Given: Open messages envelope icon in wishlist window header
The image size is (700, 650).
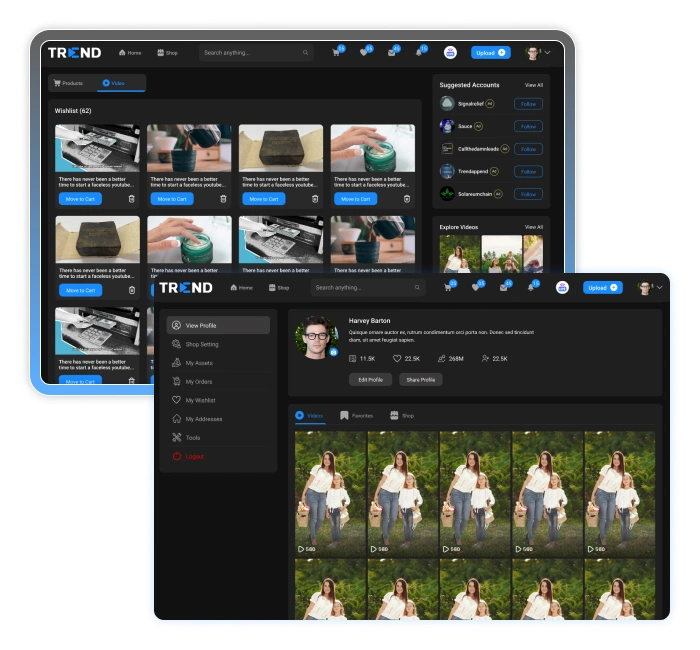Looking at the screenshot, I should point(392,53).
